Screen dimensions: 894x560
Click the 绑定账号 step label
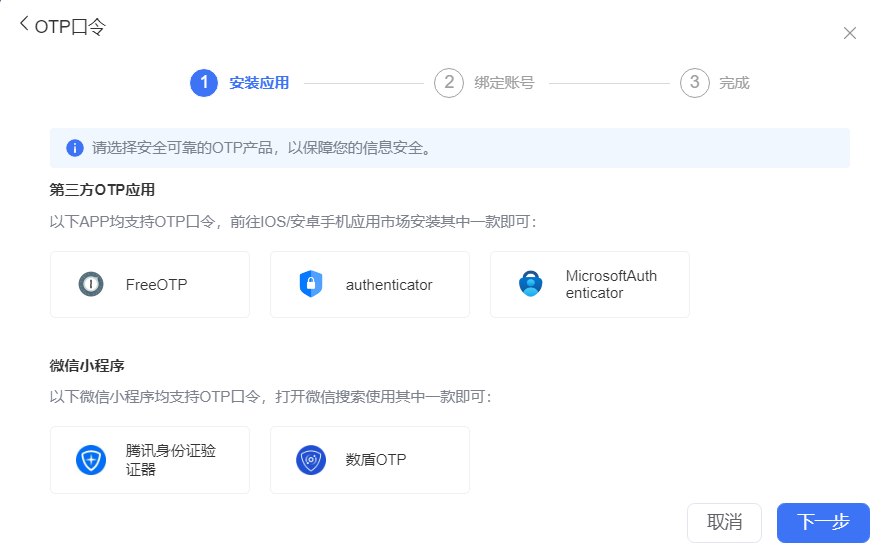pos(504,83)
